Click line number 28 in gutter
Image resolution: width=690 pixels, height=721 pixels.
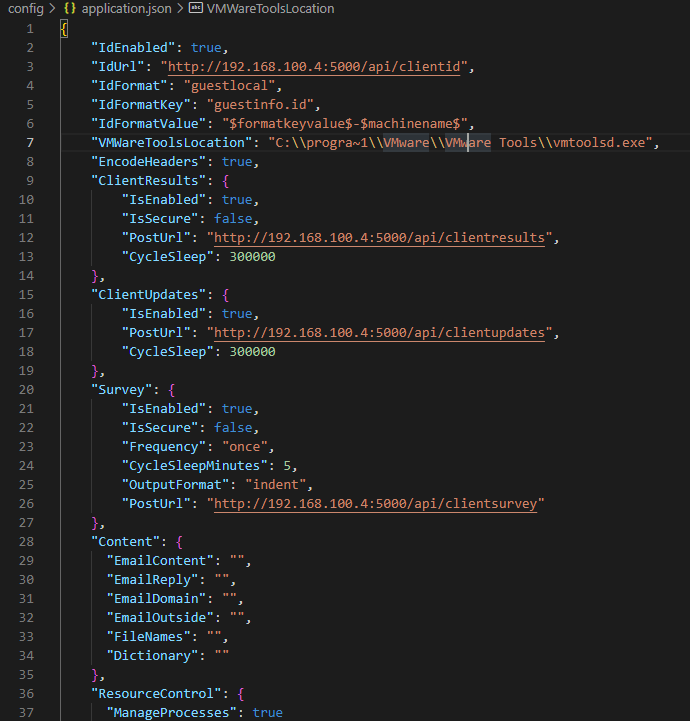[26, 542]
